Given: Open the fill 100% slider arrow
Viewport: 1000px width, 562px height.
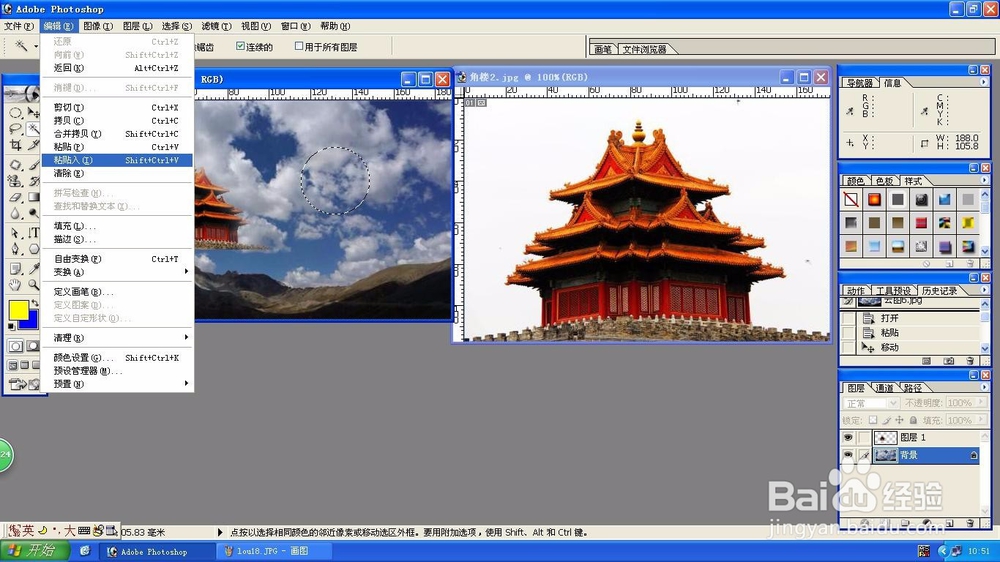Looking at the screenshot, I should [981, 420].
